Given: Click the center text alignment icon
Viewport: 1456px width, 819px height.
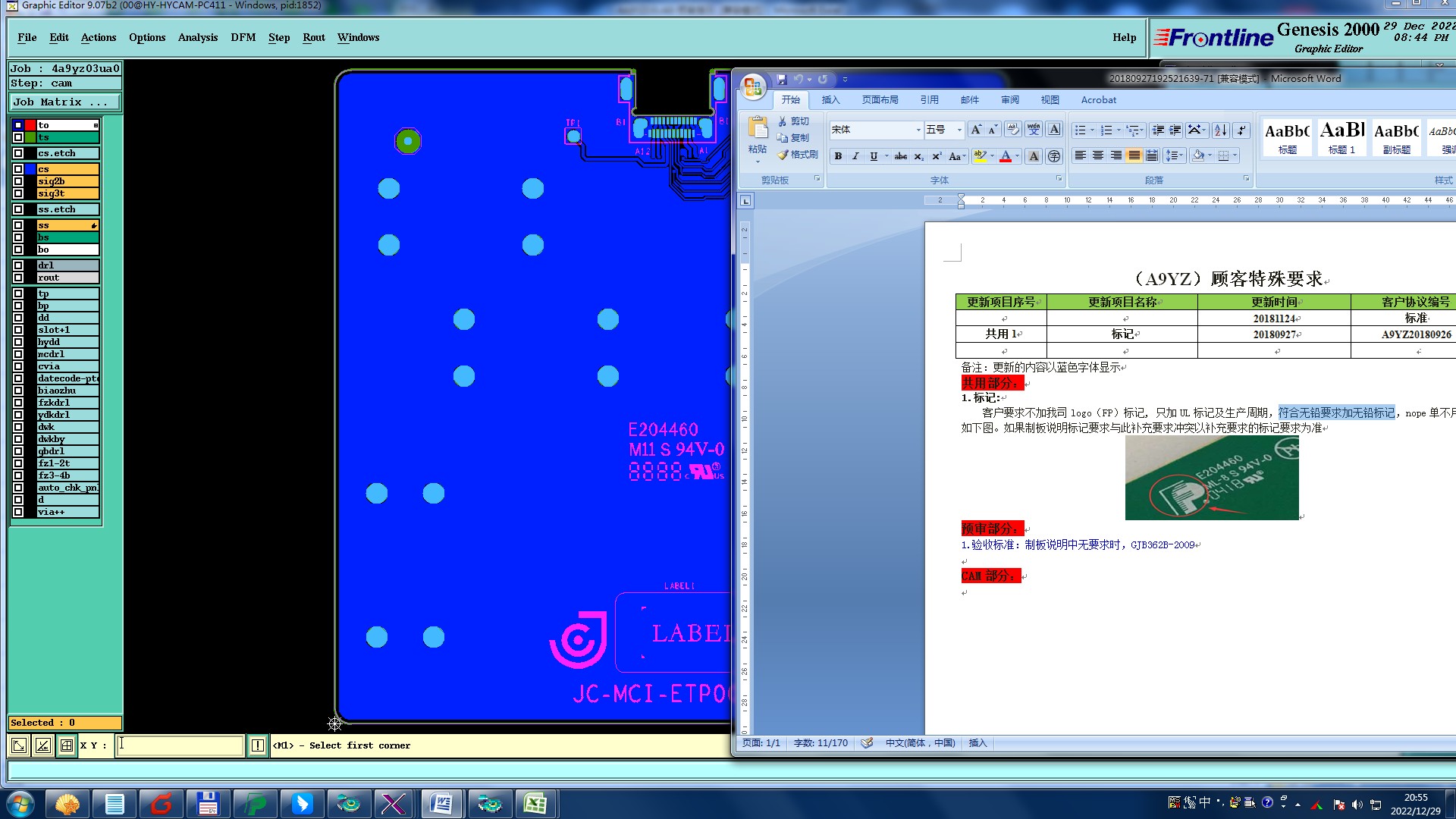Looking at the screenshot, I should click(x=1097, y=155).
